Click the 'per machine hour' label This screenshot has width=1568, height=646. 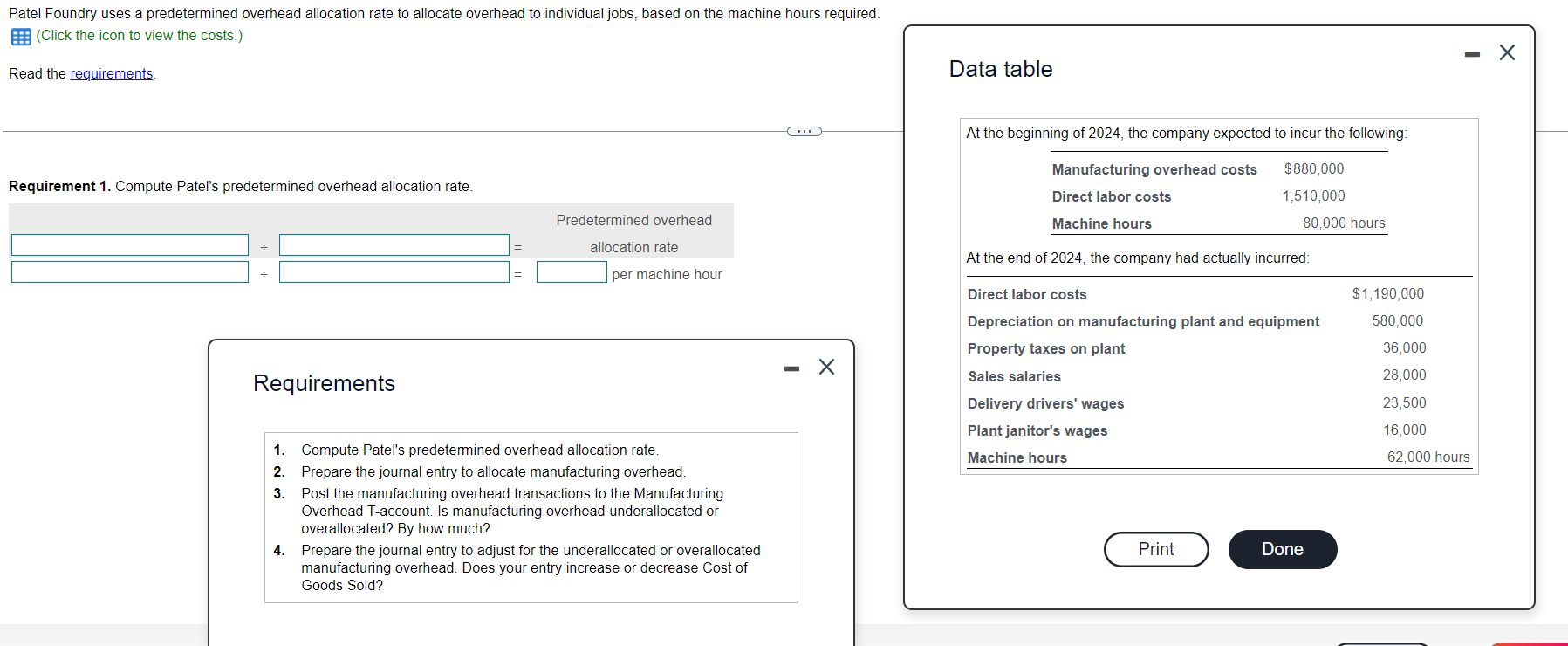pyautogui.click(x=667, y=274)
